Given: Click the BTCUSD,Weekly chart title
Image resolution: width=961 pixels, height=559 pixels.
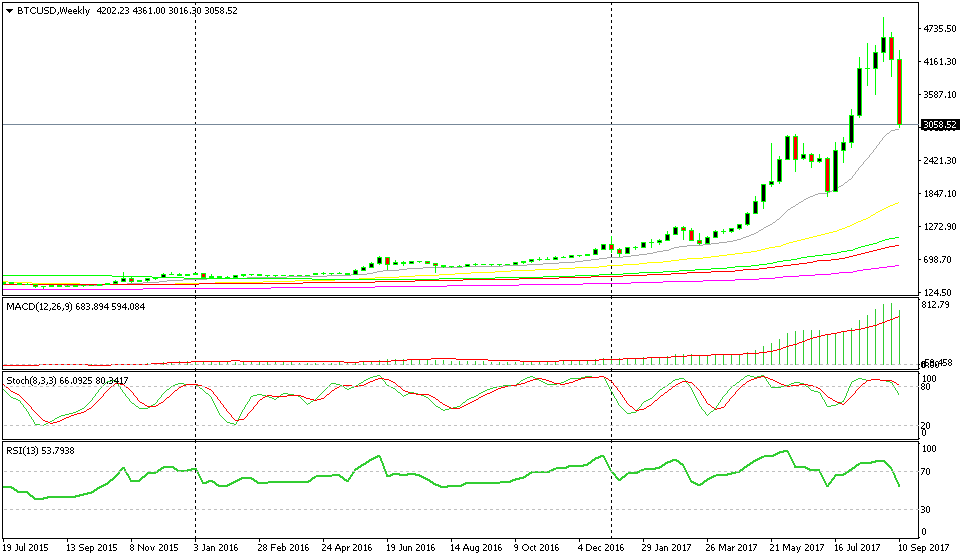Looking at the screenshot, I should [50, 11].
